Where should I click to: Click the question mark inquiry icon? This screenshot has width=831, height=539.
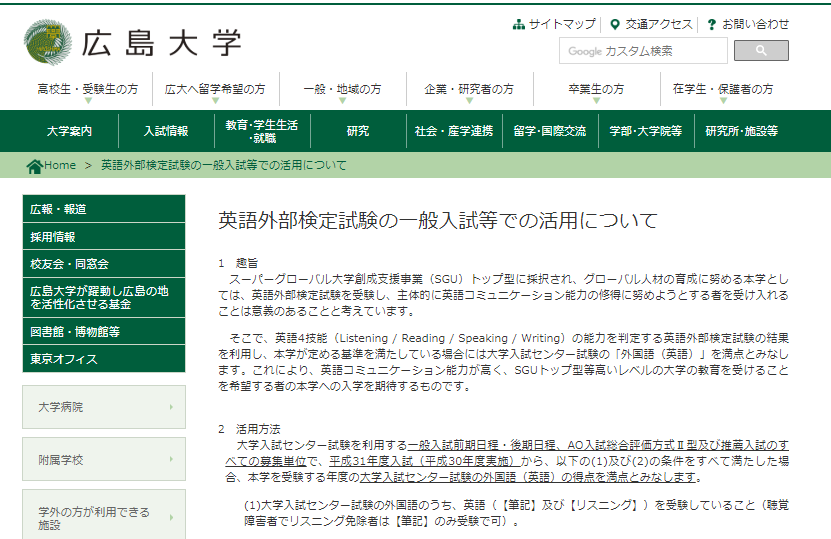(x=711, y=24)
